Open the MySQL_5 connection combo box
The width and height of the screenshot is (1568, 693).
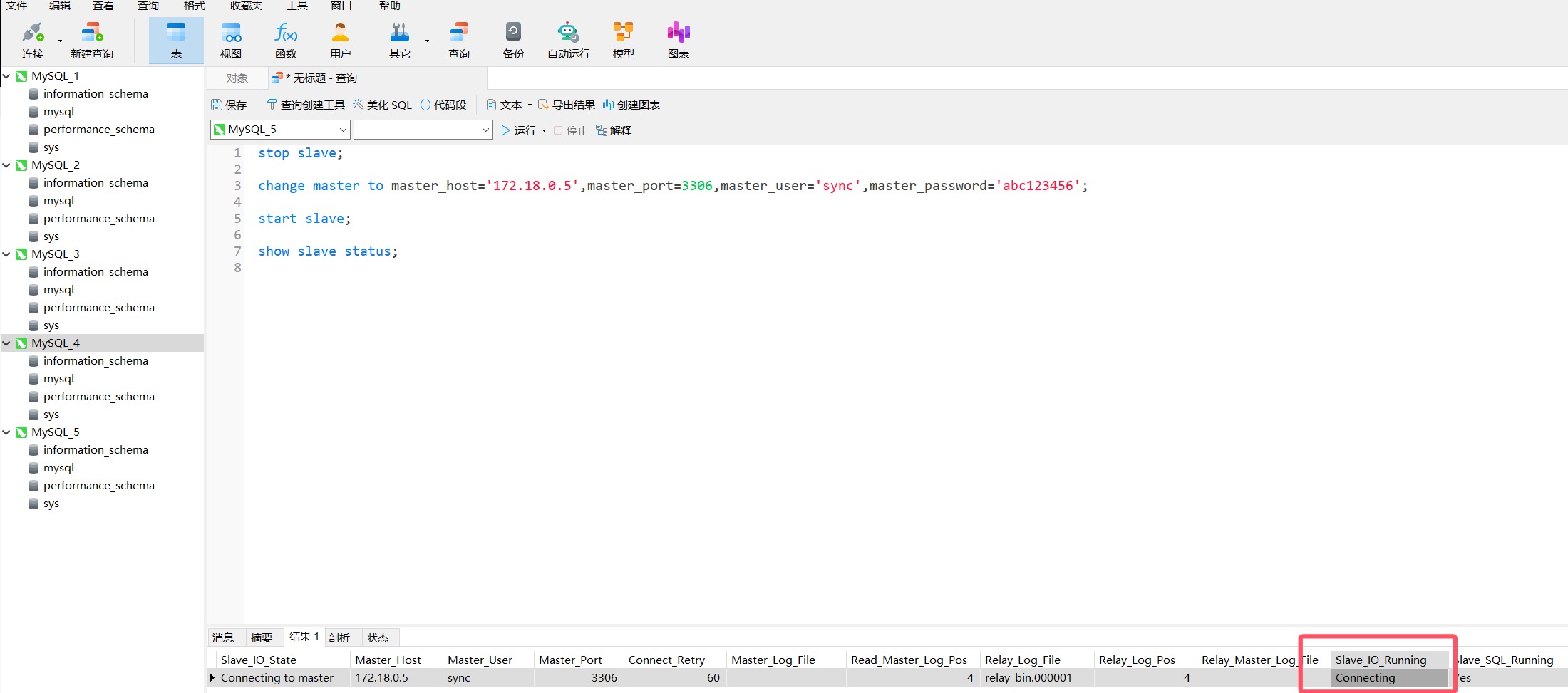[280, 130]
